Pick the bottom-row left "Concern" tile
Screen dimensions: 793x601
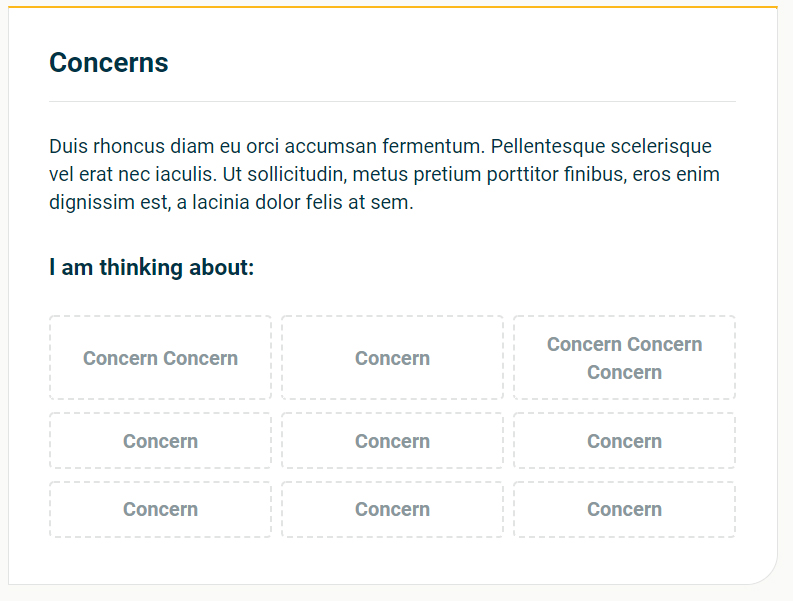[x=160, y=509]
